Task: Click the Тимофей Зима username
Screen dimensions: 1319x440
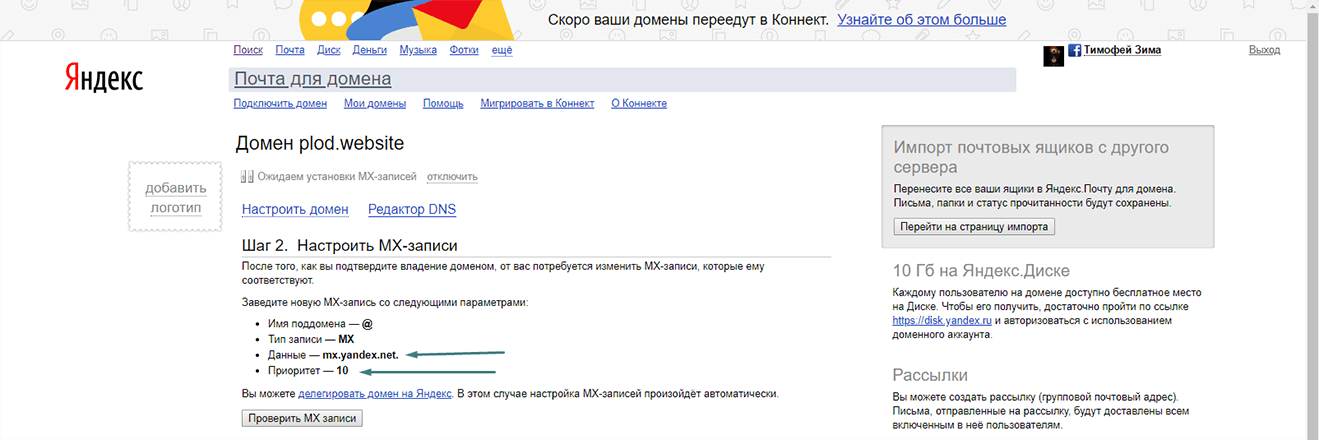Action: (x=1123, y=50)
